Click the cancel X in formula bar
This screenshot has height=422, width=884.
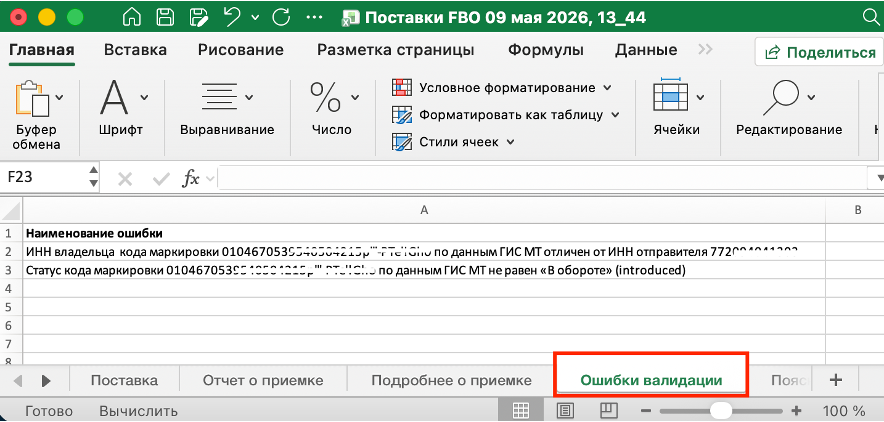click(125, 179)
